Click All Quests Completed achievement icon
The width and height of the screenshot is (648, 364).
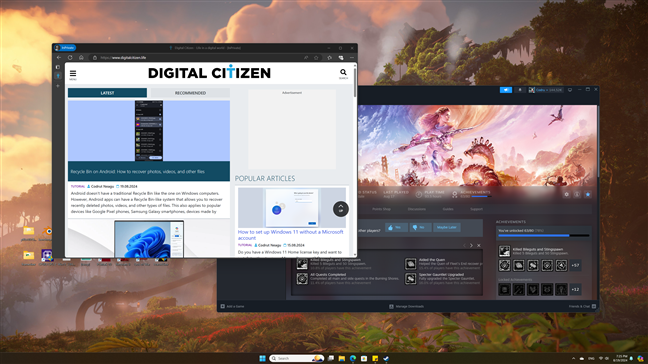302,278
